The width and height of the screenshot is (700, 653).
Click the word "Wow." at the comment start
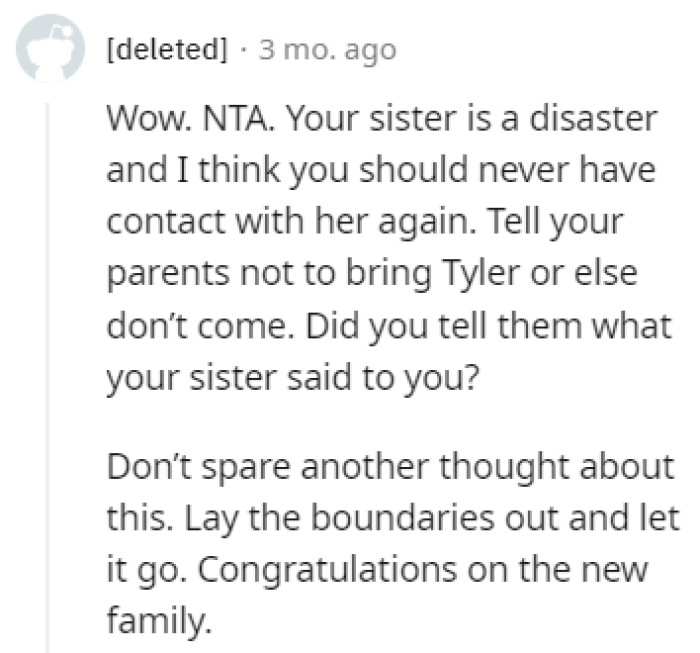[141, 119]
